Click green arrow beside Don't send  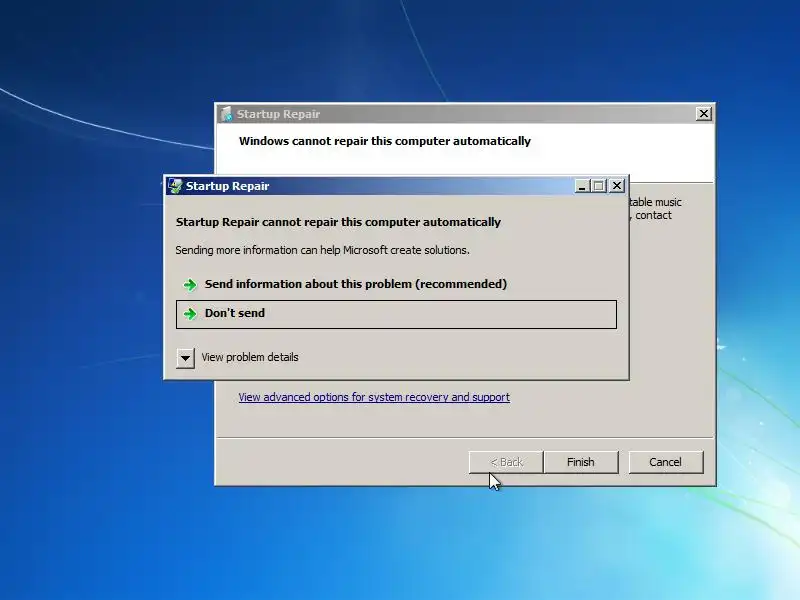190,314
